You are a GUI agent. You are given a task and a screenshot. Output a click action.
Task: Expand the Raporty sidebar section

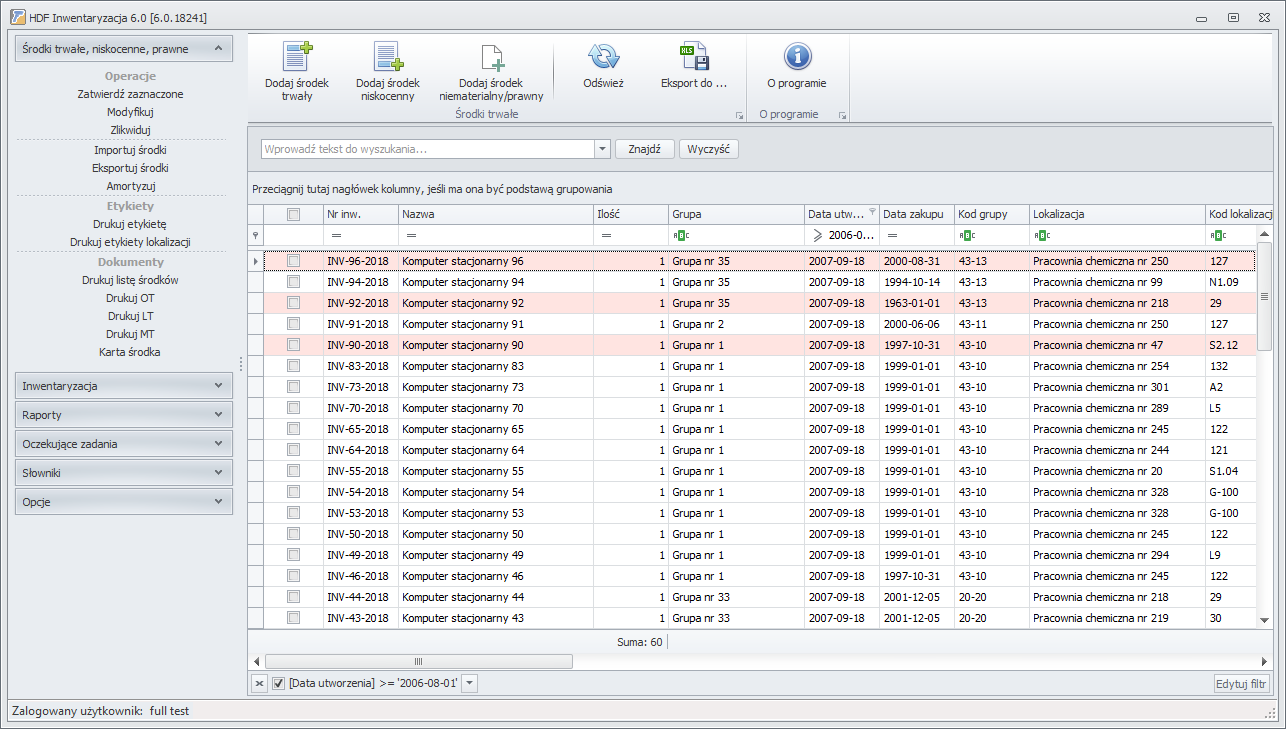tap(124, 414)
